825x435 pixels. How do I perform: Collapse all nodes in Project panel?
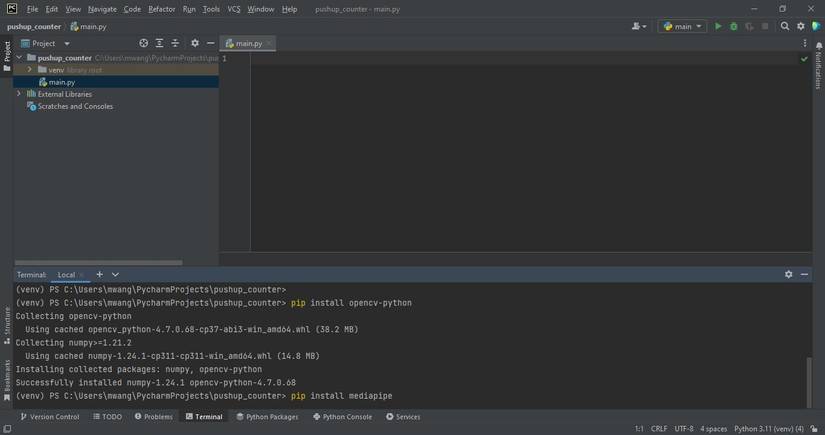point(175,44)
